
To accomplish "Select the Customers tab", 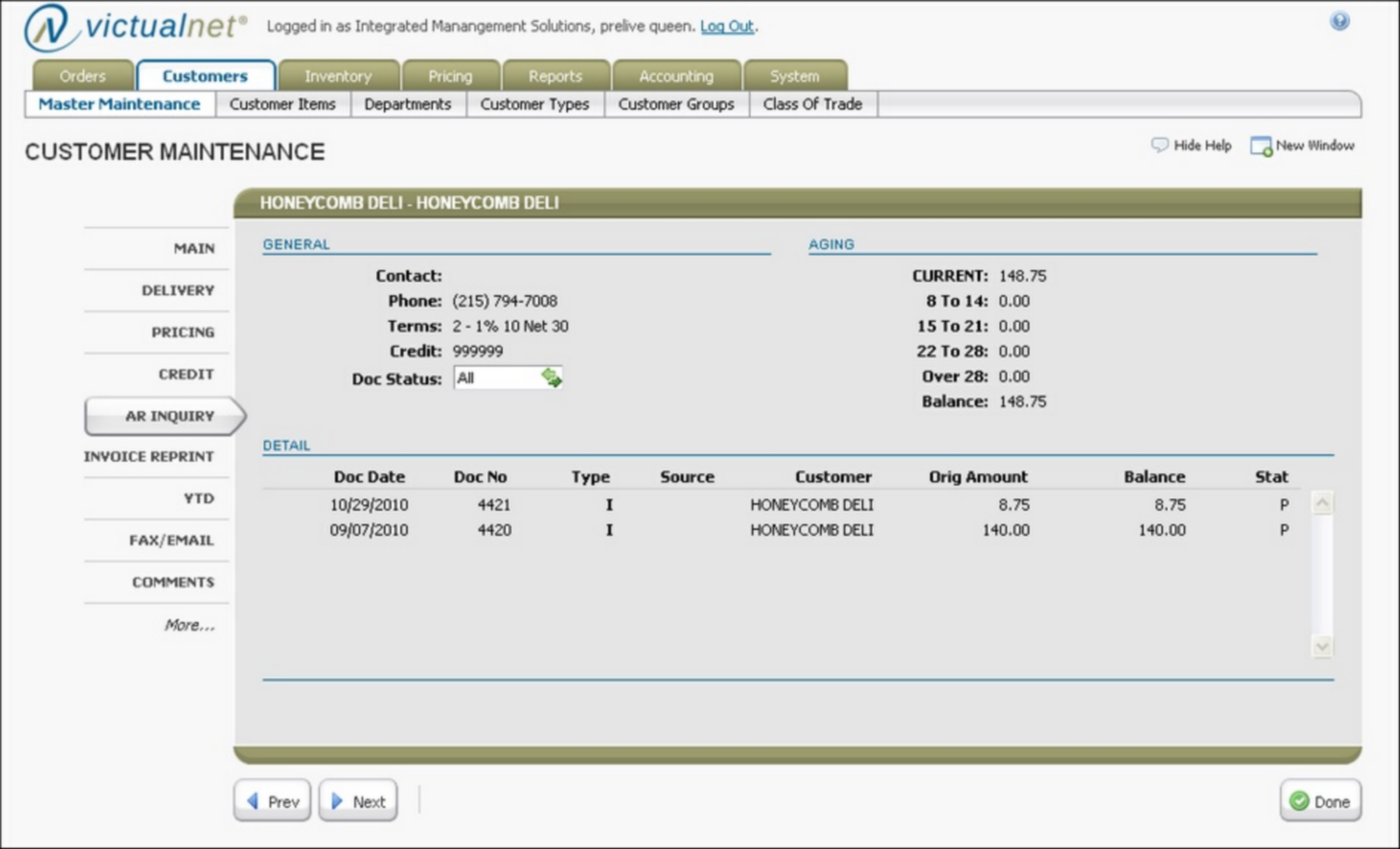I will 205,76.
